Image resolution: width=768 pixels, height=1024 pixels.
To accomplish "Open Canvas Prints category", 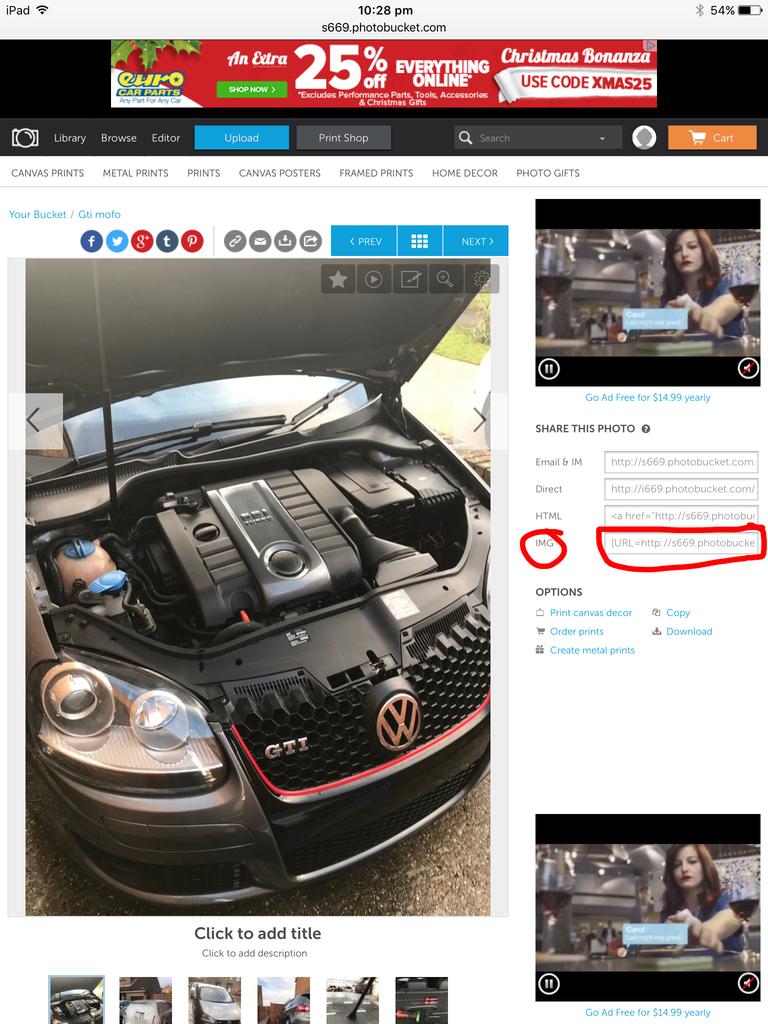I will coord(48,173).
